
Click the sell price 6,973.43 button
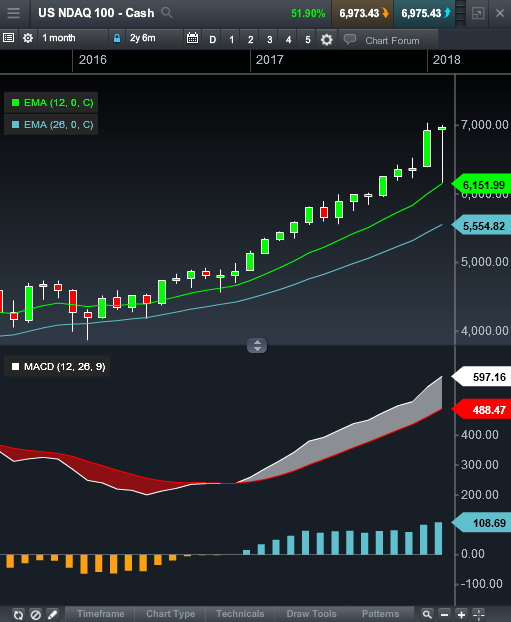pos(363,13)
